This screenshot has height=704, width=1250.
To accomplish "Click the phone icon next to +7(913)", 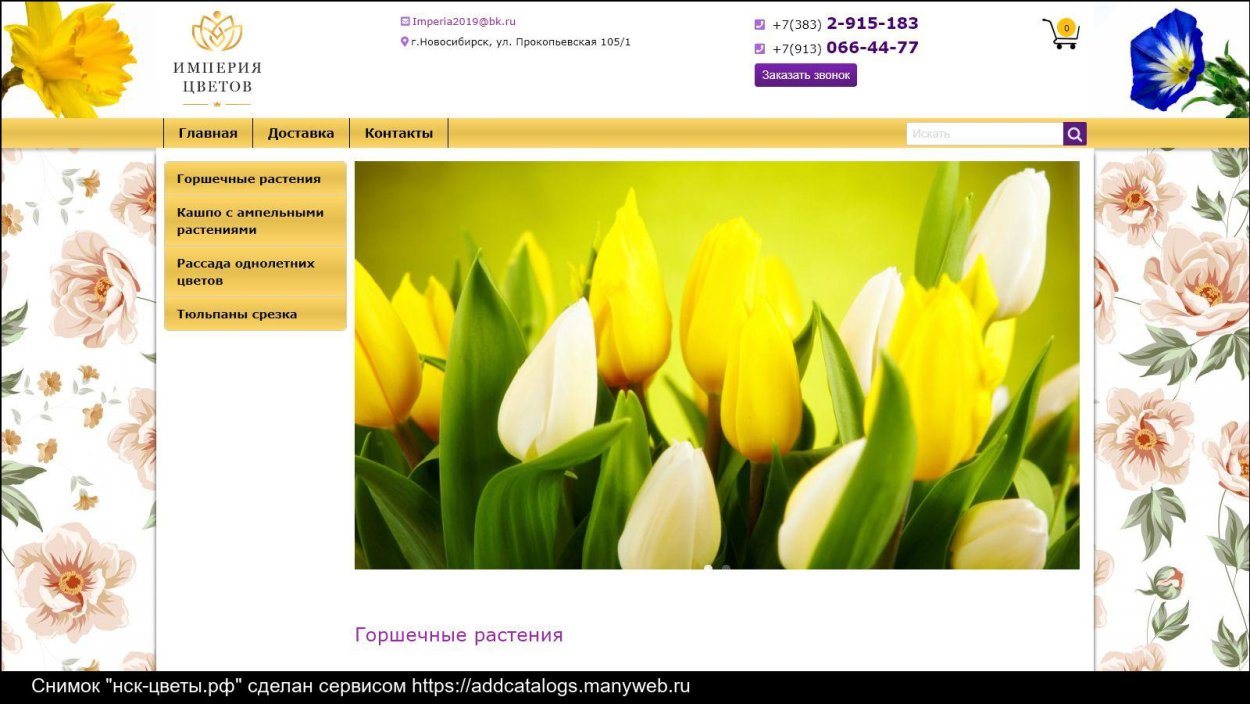I will tap(759, 49).
